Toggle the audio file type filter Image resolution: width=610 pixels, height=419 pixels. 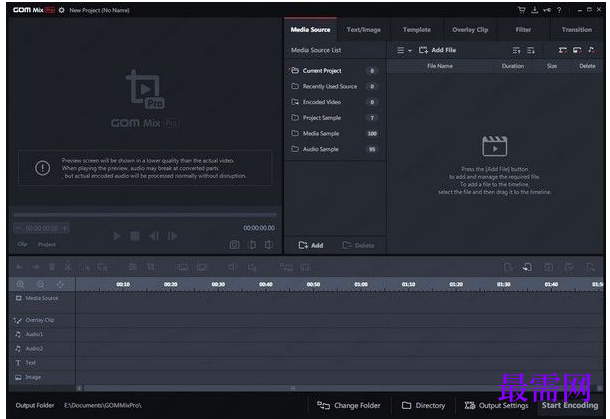coord(591,50)
